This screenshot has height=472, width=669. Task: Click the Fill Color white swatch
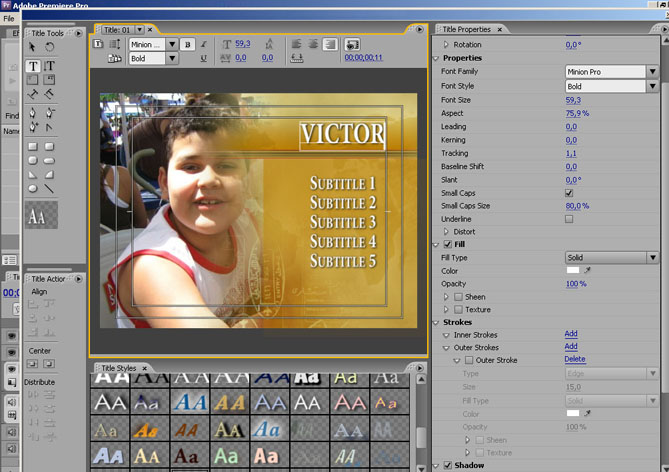pos(573,270)
